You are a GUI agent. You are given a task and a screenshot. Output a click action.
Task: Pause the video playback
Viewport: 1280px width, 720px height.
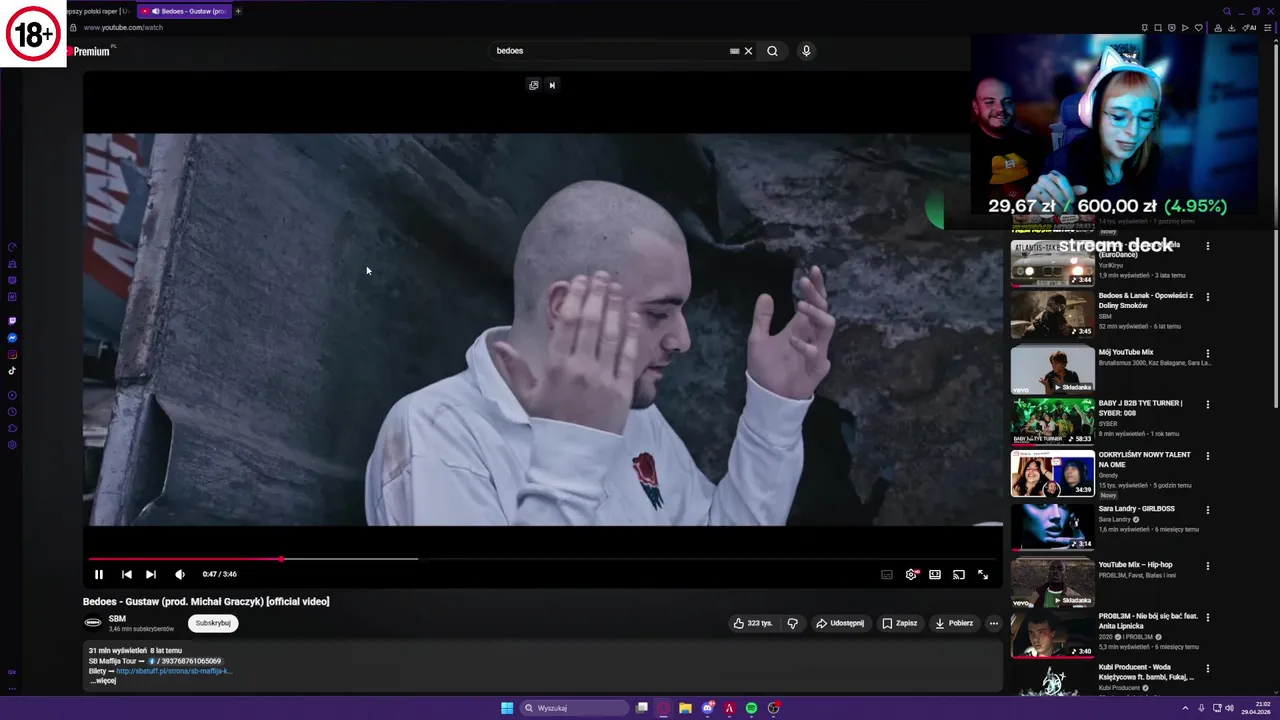click(x=98, y=574)
